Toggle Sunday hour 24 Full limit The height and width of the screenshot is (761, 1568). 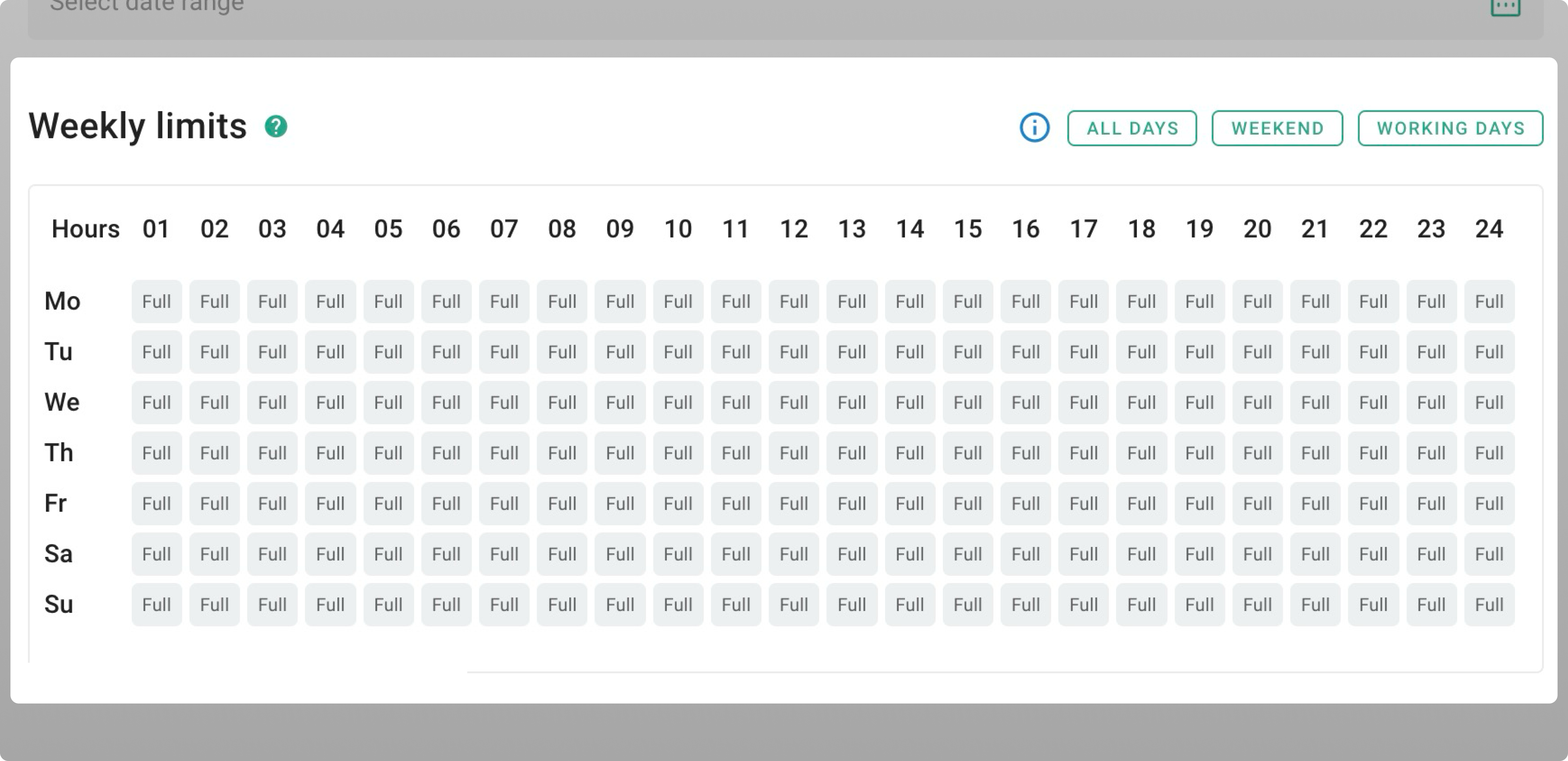1490,604
